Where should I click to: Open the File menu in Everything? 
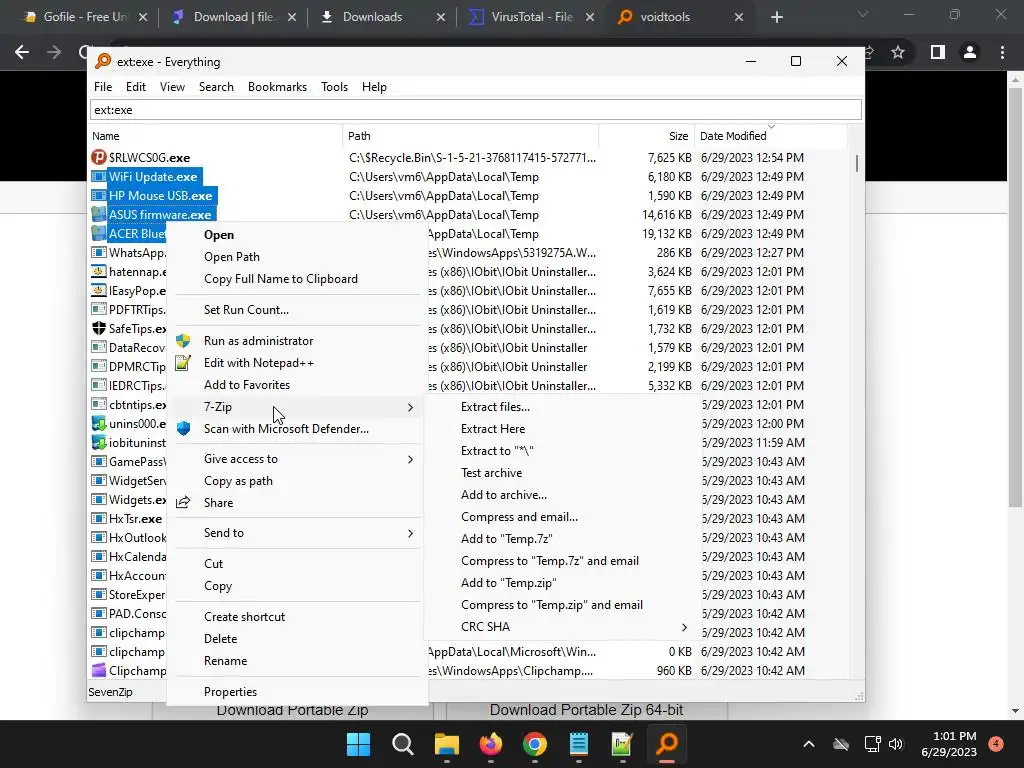103,87
